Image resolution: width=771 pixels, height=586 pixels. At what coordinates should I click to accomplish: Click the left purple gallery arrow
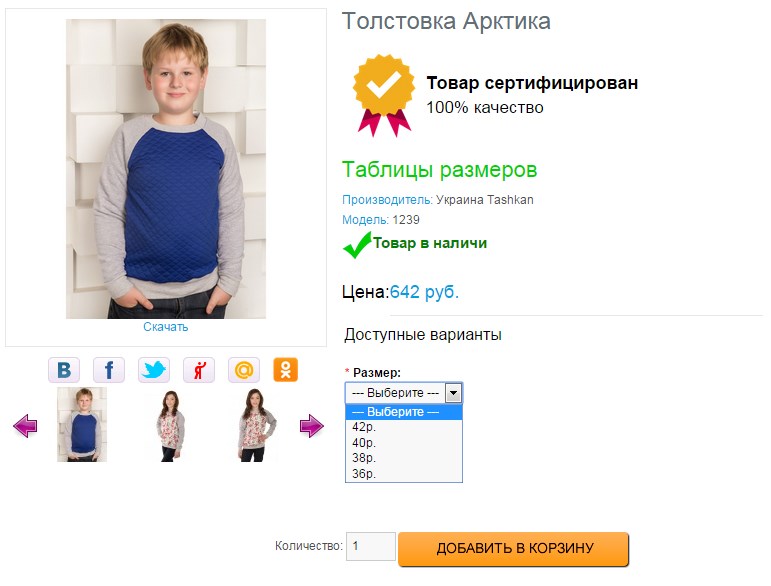coord(25,427)
